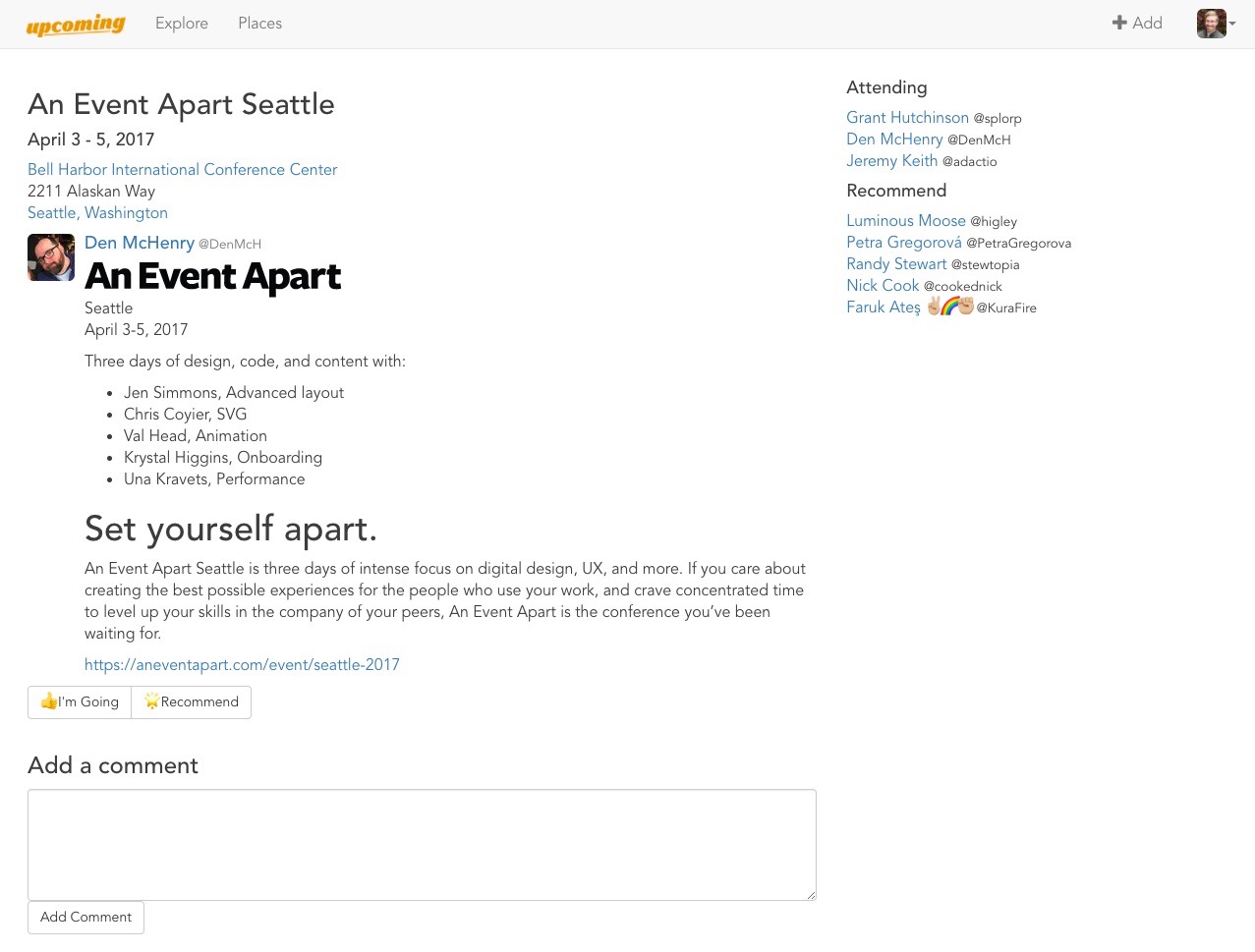Go to the Places menu item
The image size is (1255, 952).
[259, 24]
